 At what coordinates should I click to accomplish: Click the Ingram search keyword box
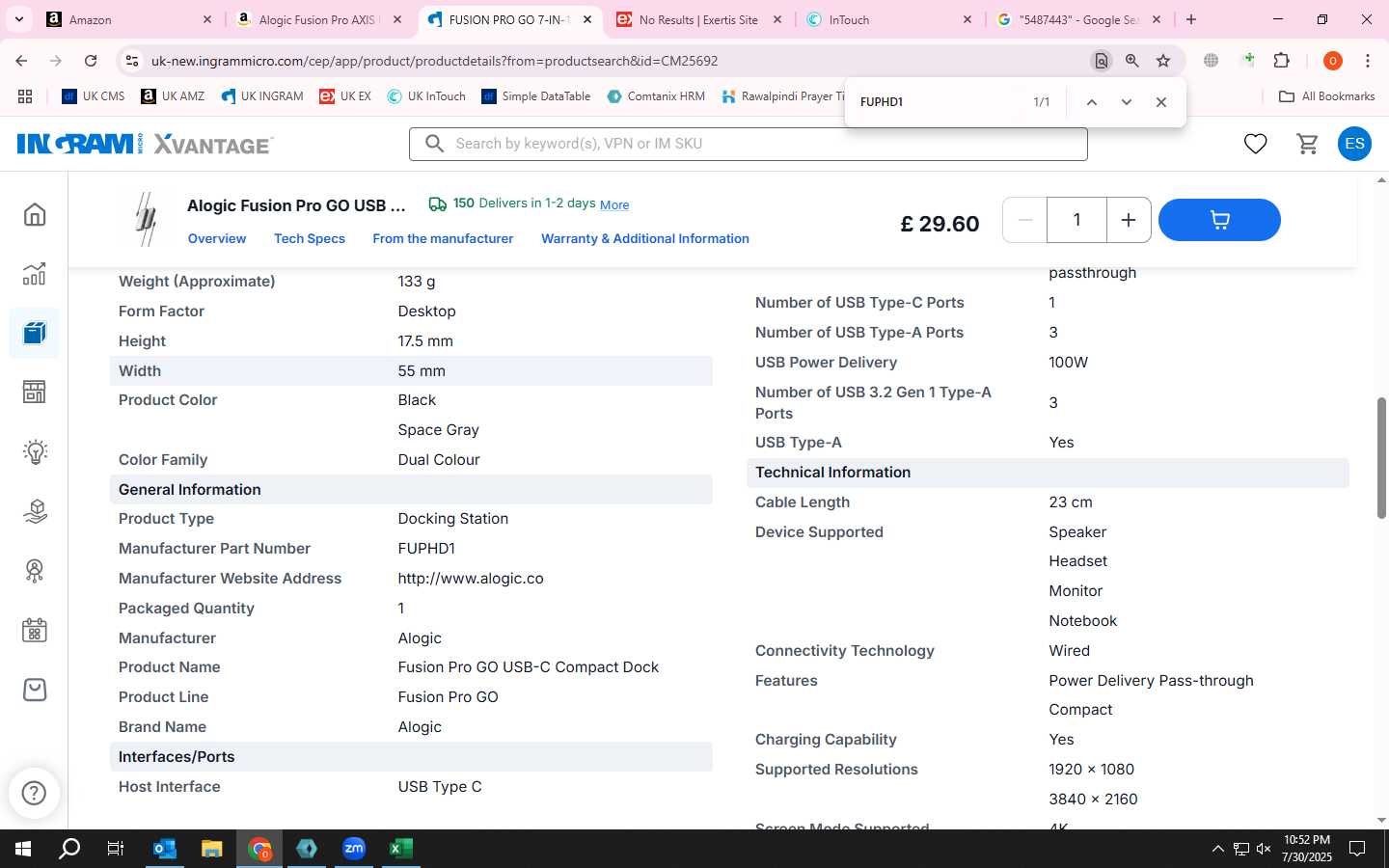click(x=749, y=144)
